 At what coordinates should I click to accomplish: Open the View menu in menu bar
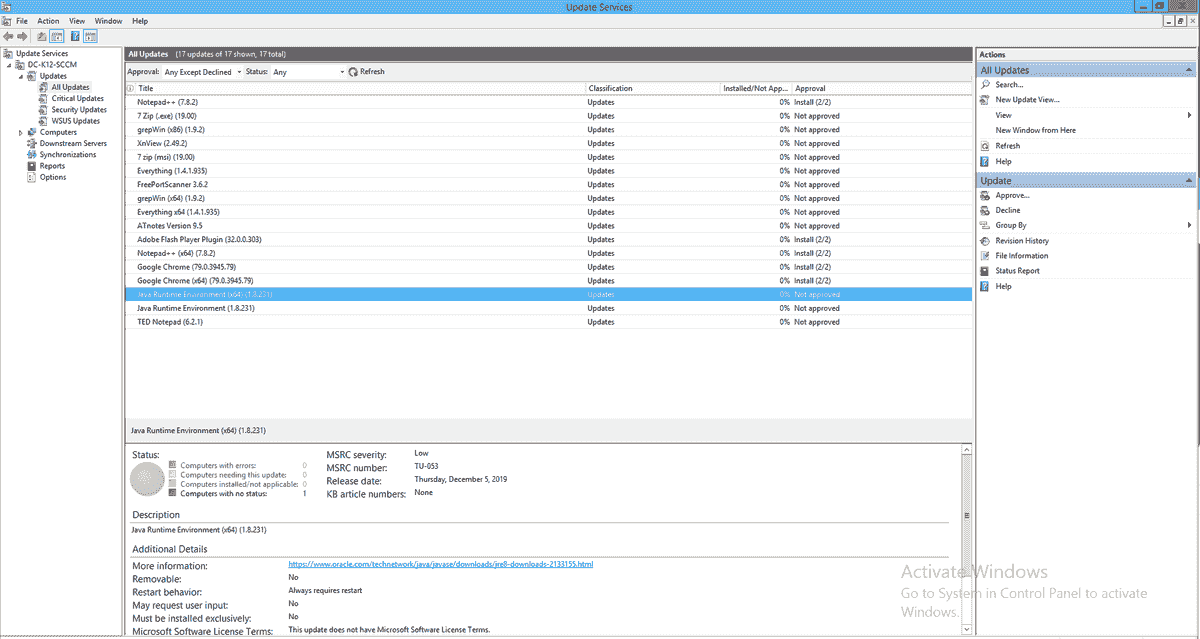click(x=77, y=21)
